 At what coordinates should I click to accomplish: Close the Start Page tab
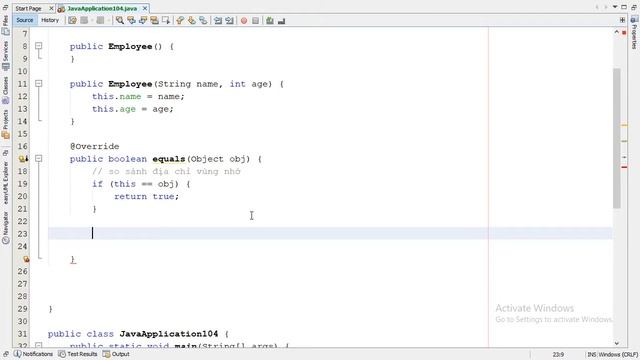(51, 8)
